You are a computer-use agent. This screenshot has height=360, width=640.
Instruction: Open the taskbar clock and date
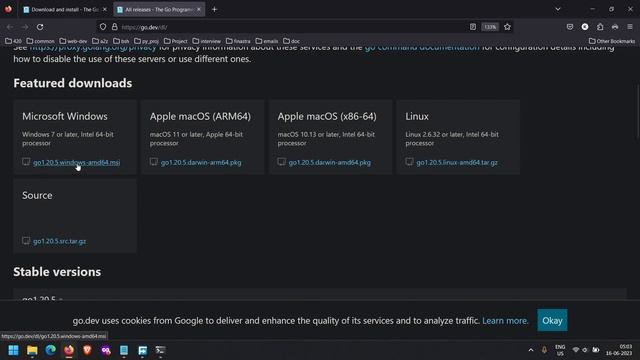point(619,350)
